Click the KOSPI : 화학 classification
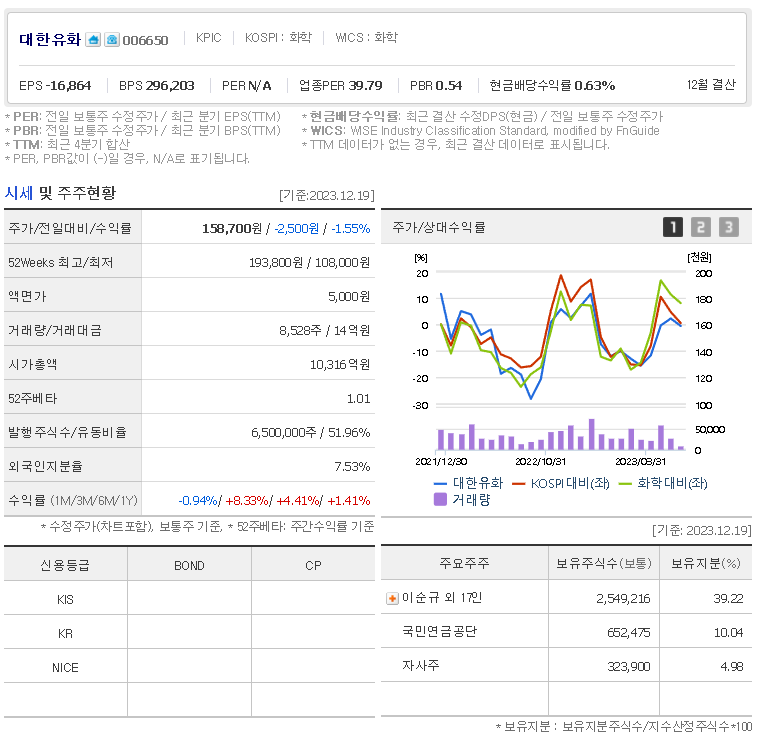Screen dimensions: 760x739 point(278,38)
